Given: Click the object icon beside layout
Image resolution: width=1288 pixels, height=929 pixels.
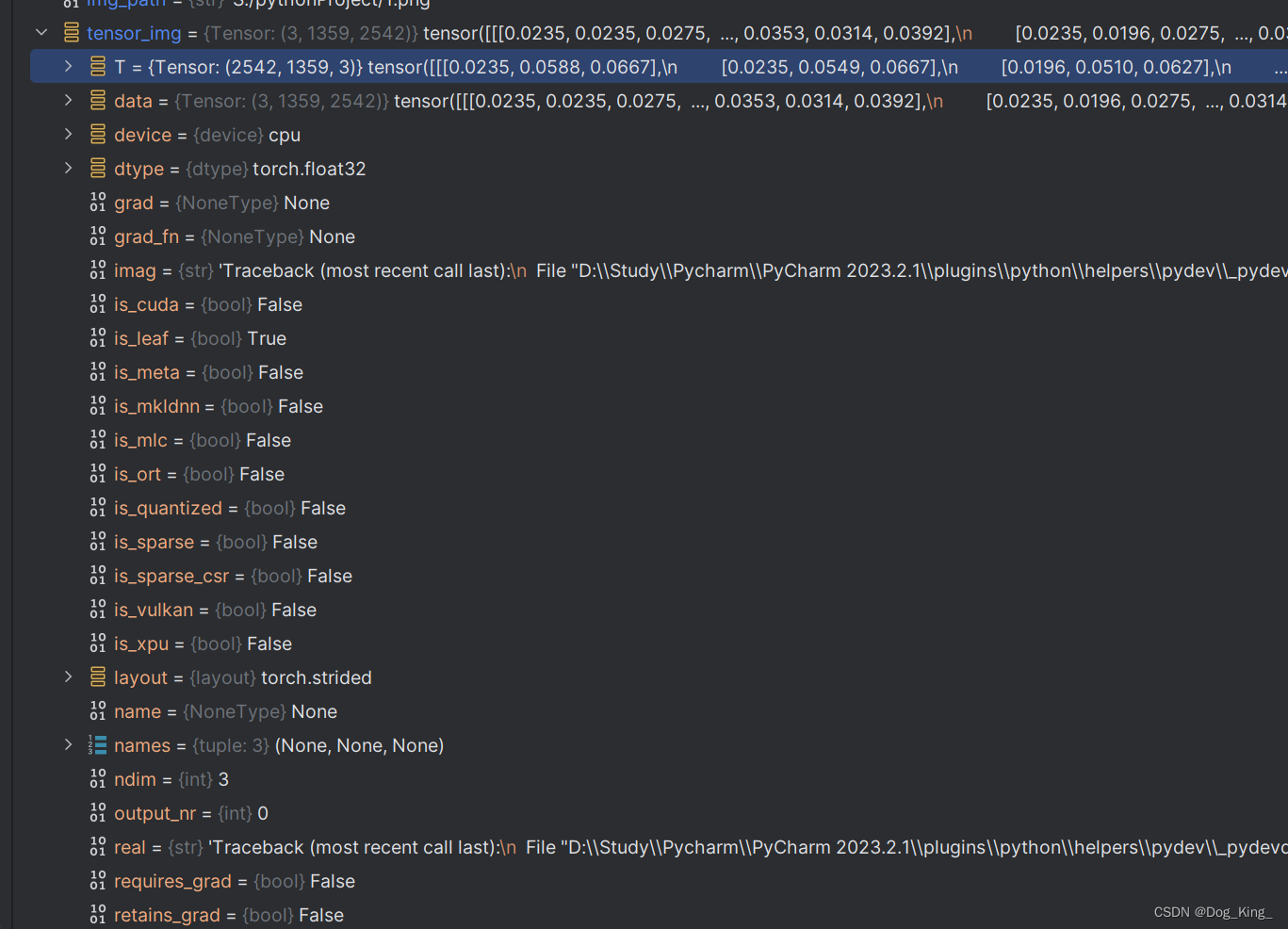Looking at the screenshot, I should tap(98, 677).
